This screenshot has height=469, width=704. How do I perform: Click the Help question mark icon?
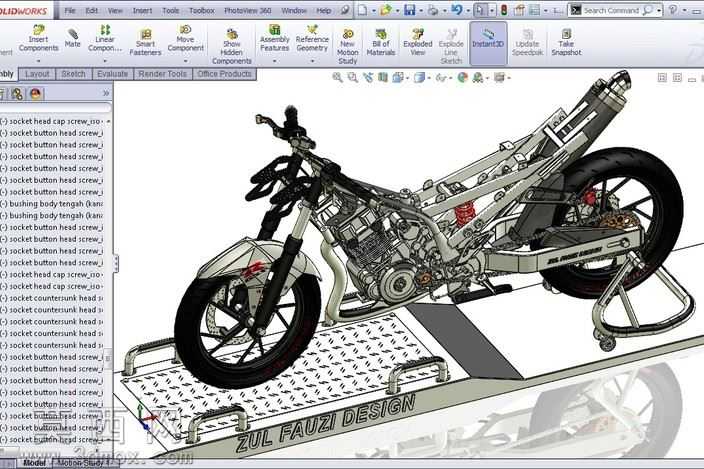tap(673, 10)
